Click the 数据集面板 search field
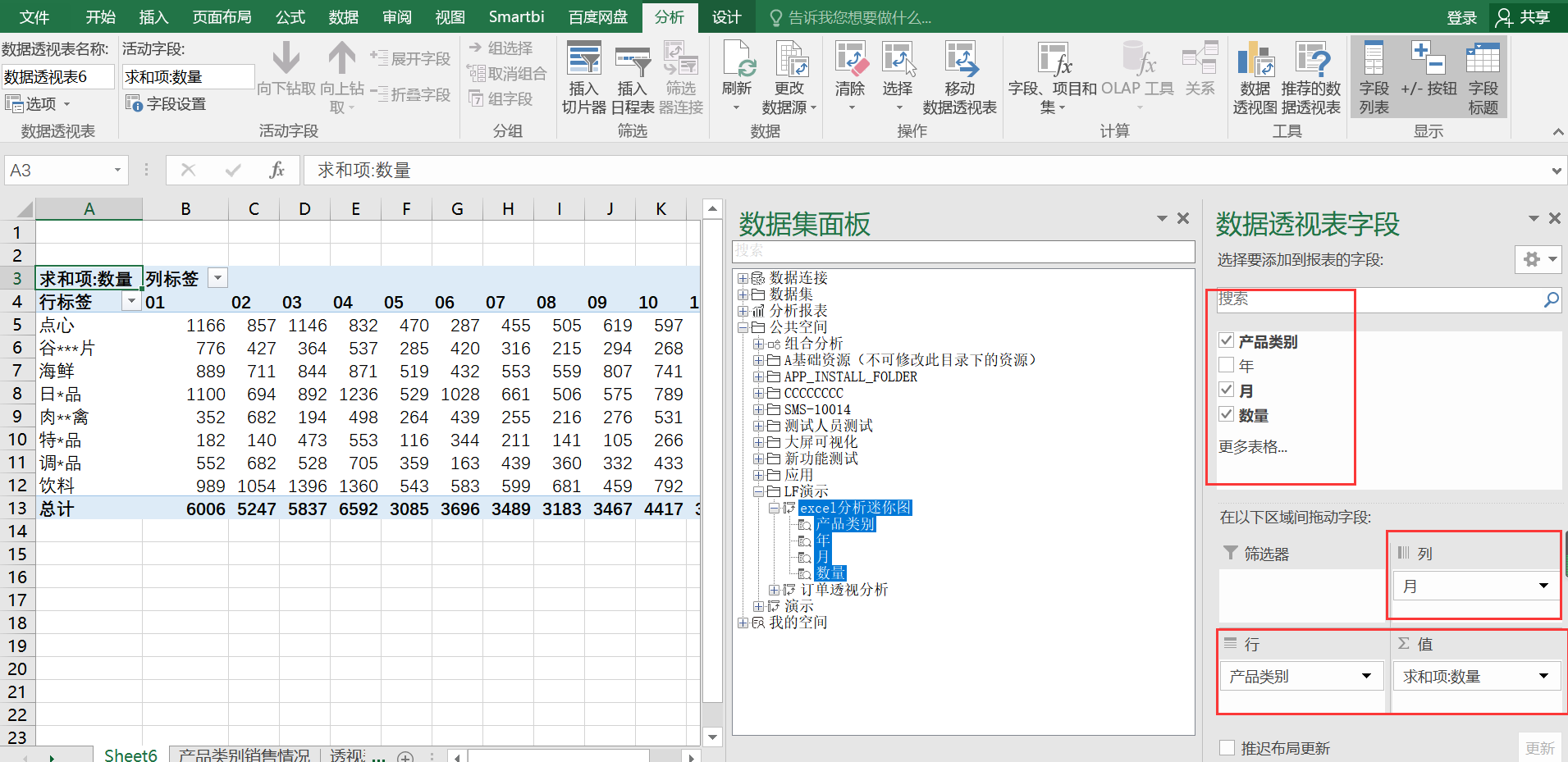This screenshot has width=1568, height=762. point(963,251)
